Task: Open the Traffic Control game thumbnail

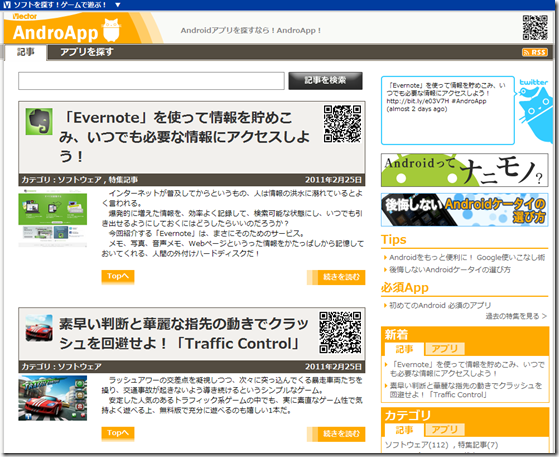Action: pos(53,398)
